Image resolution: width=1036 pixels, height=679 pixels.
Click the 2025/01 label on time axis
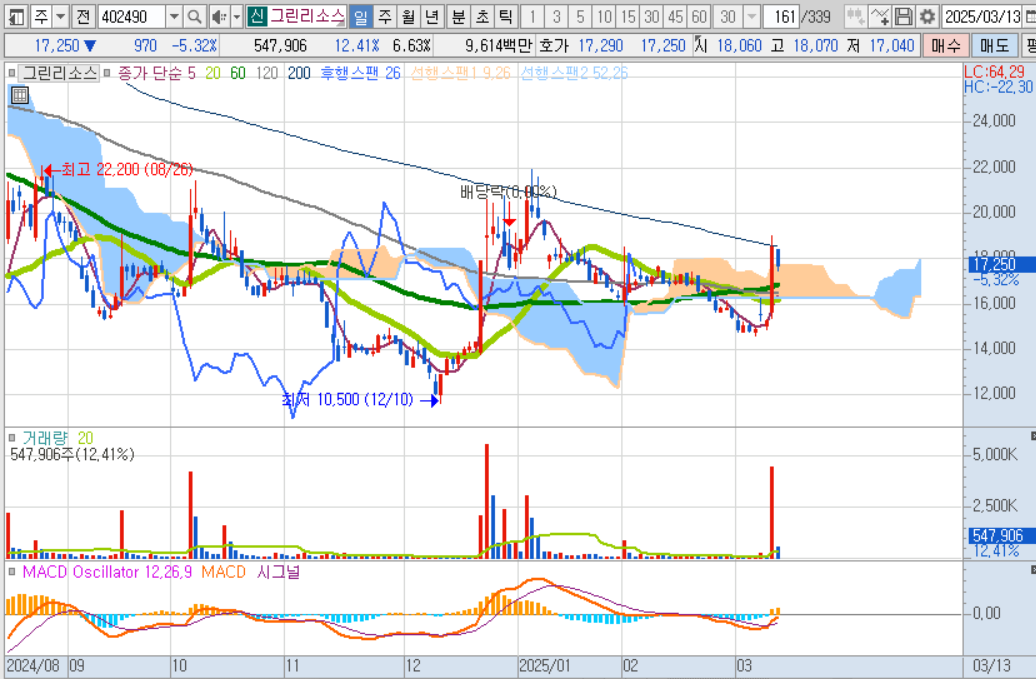tap(544, 665)
